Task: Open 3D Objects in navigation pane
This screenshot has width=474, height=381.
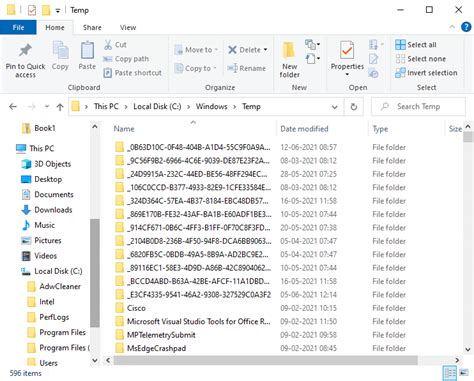Action: [x=46, y=164]
